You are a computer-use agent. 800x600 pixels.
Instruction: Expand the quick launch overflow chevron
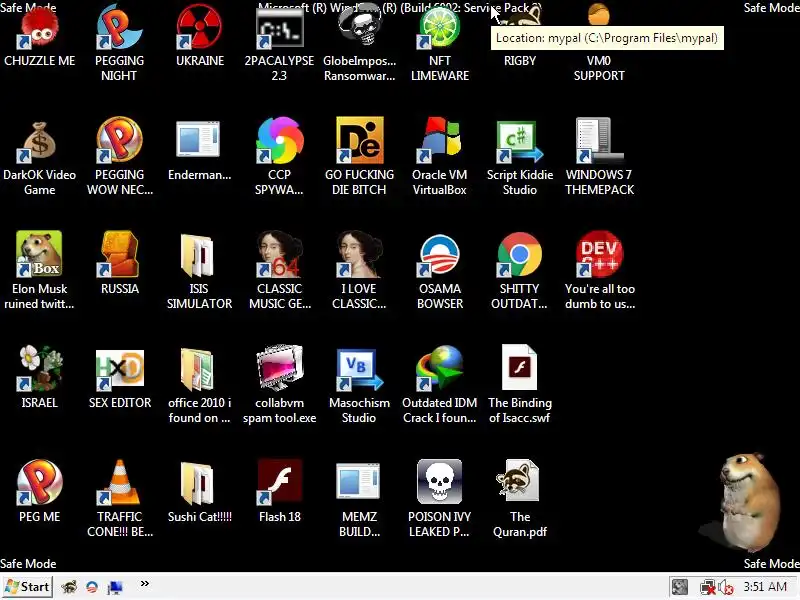click(x=145, y=583)
